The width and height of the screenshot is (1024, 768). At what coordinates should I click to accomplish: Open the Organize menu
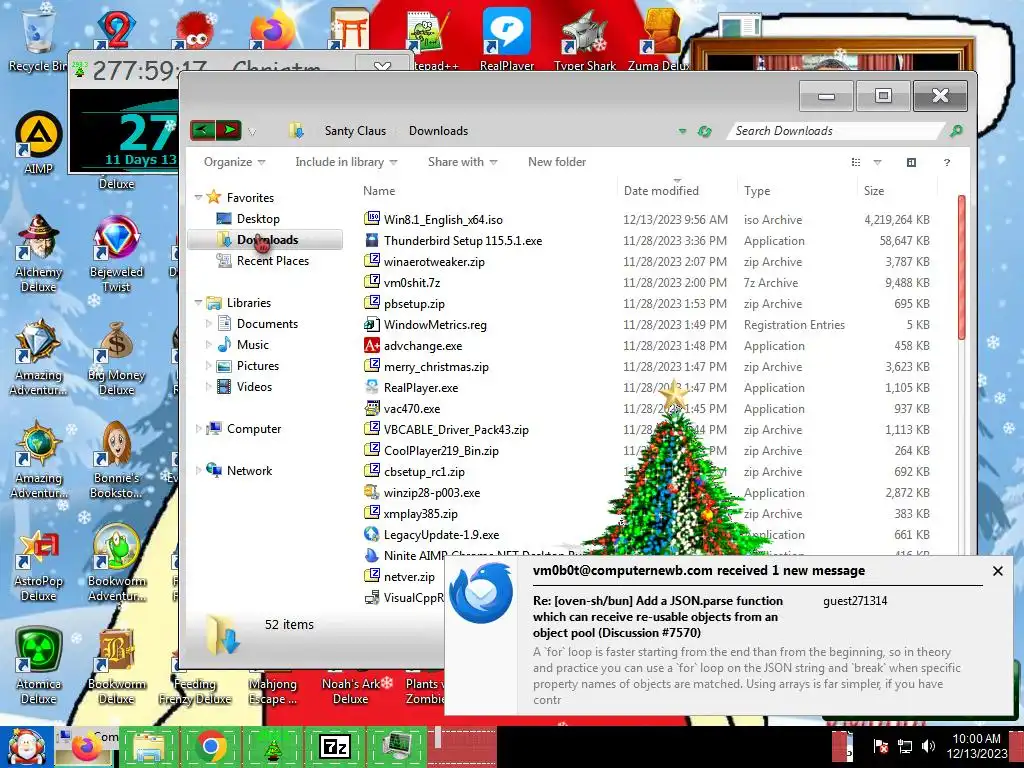click(x=234, y=162)
